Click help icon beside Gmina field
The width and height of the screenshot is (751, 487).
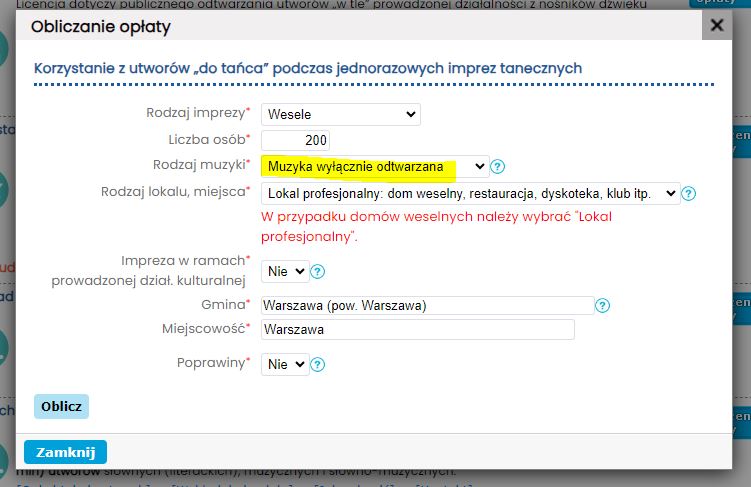(602, 306)
